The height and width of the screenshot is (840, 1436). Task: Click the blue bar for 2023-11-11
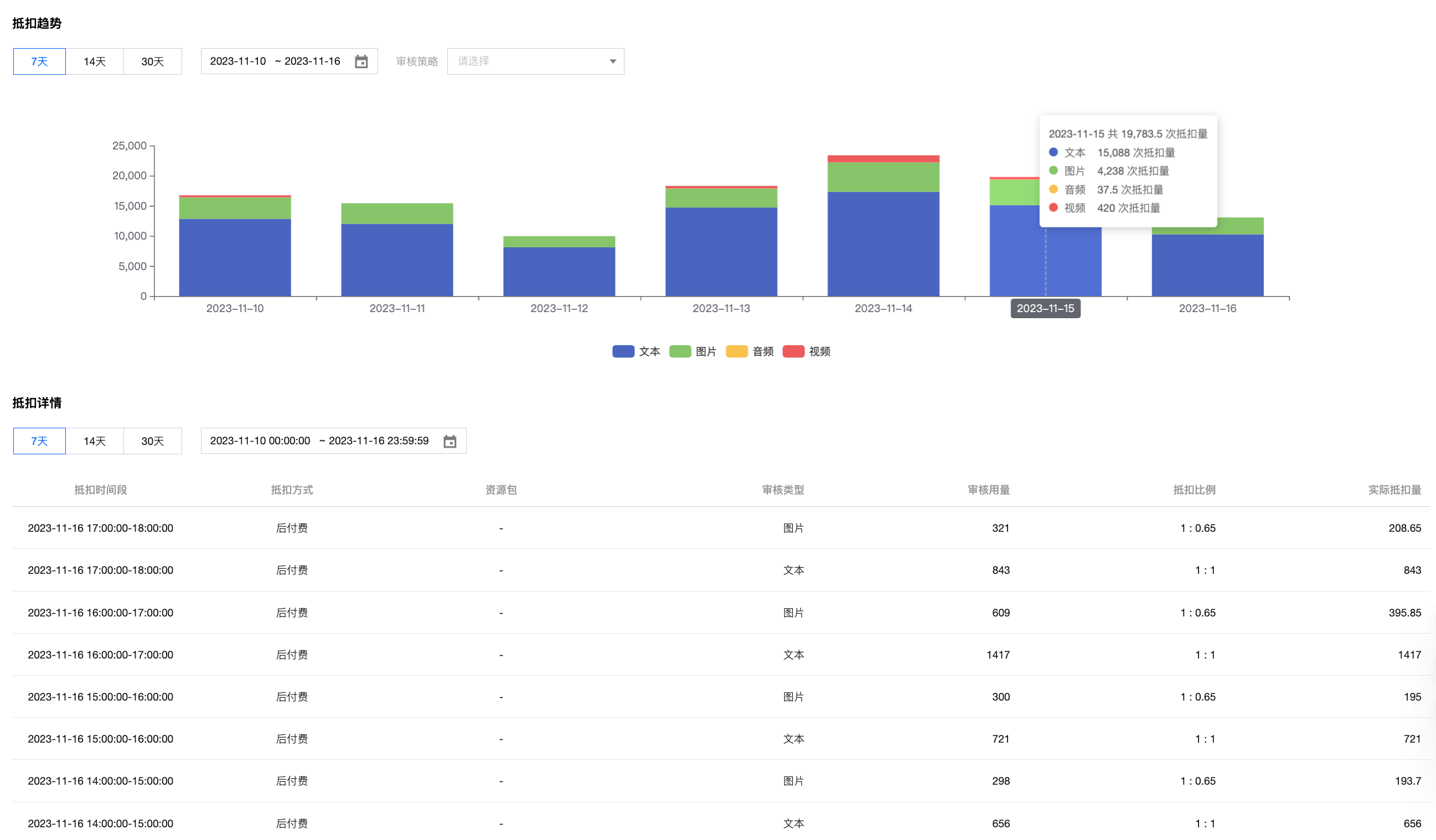pos(397,260)
